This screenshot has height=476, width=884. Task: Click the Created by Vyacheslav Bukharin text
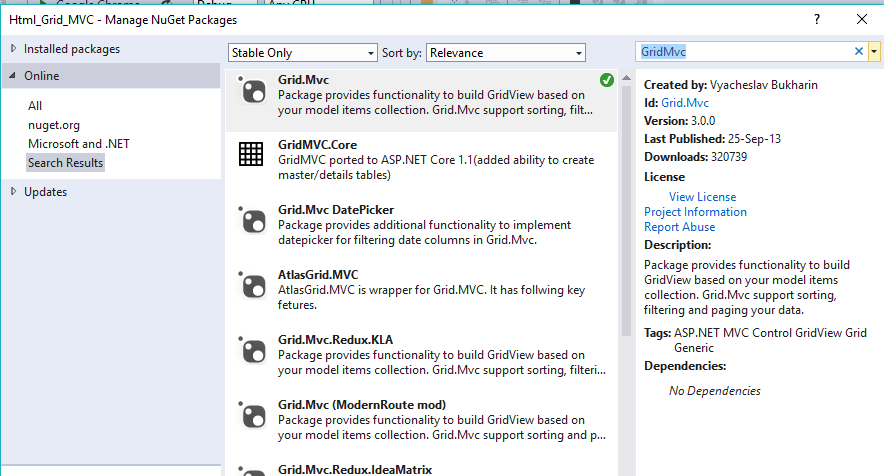tap(731, 85)
